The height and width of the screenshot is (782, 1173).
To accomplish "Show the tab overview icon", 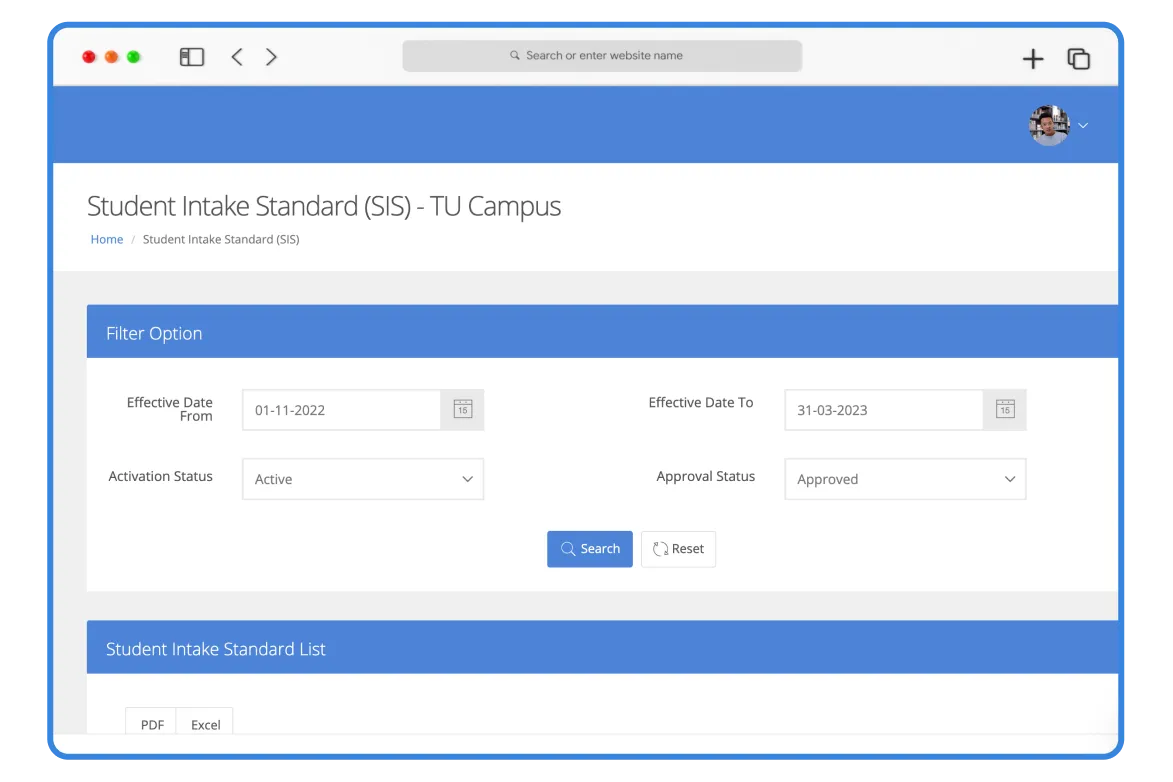I will pos(1078,58).
